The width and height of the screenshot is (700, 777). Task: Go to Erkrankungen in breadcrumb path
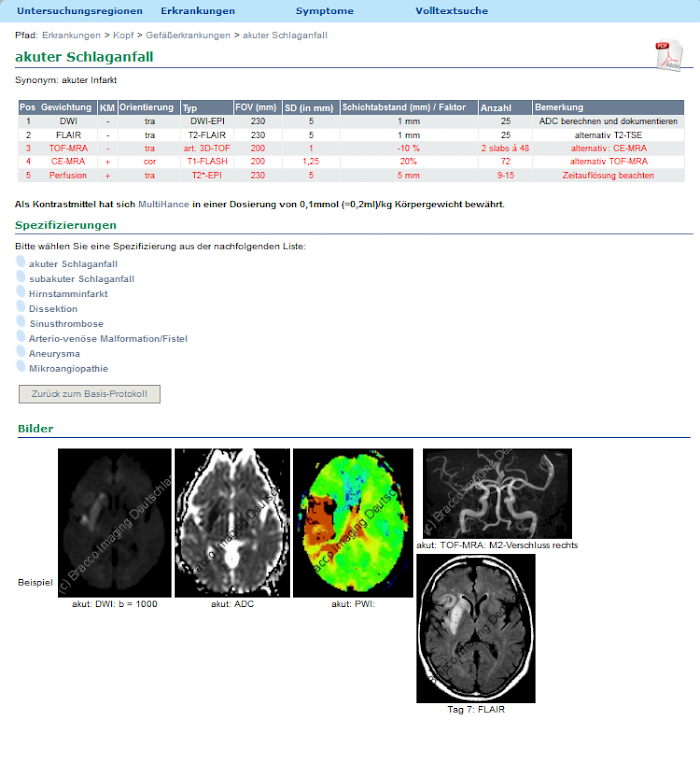(x=71, y=35)
